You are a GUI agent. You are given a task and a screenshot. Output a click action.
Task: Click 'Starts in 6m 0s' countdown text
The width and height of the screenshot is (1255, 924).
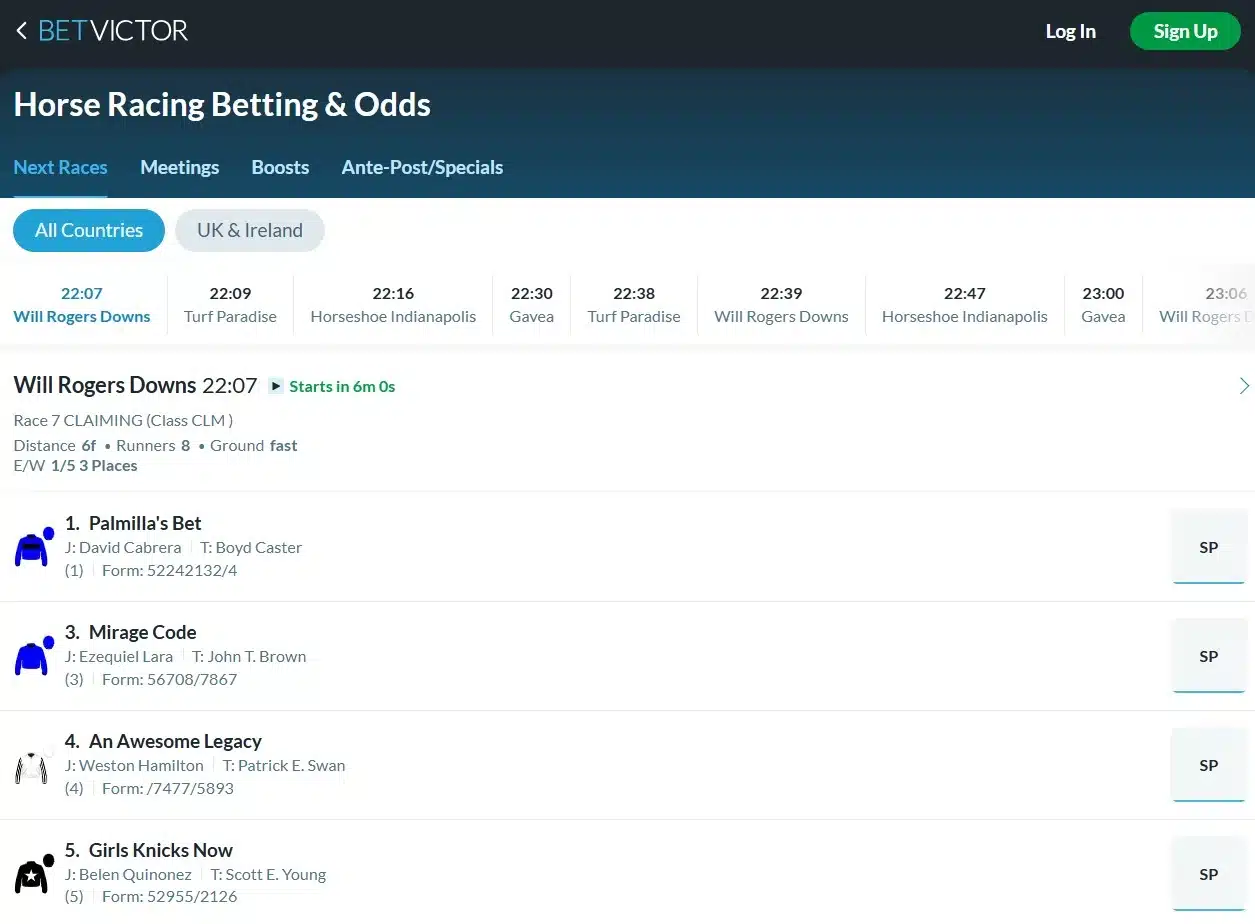[342, 386]
